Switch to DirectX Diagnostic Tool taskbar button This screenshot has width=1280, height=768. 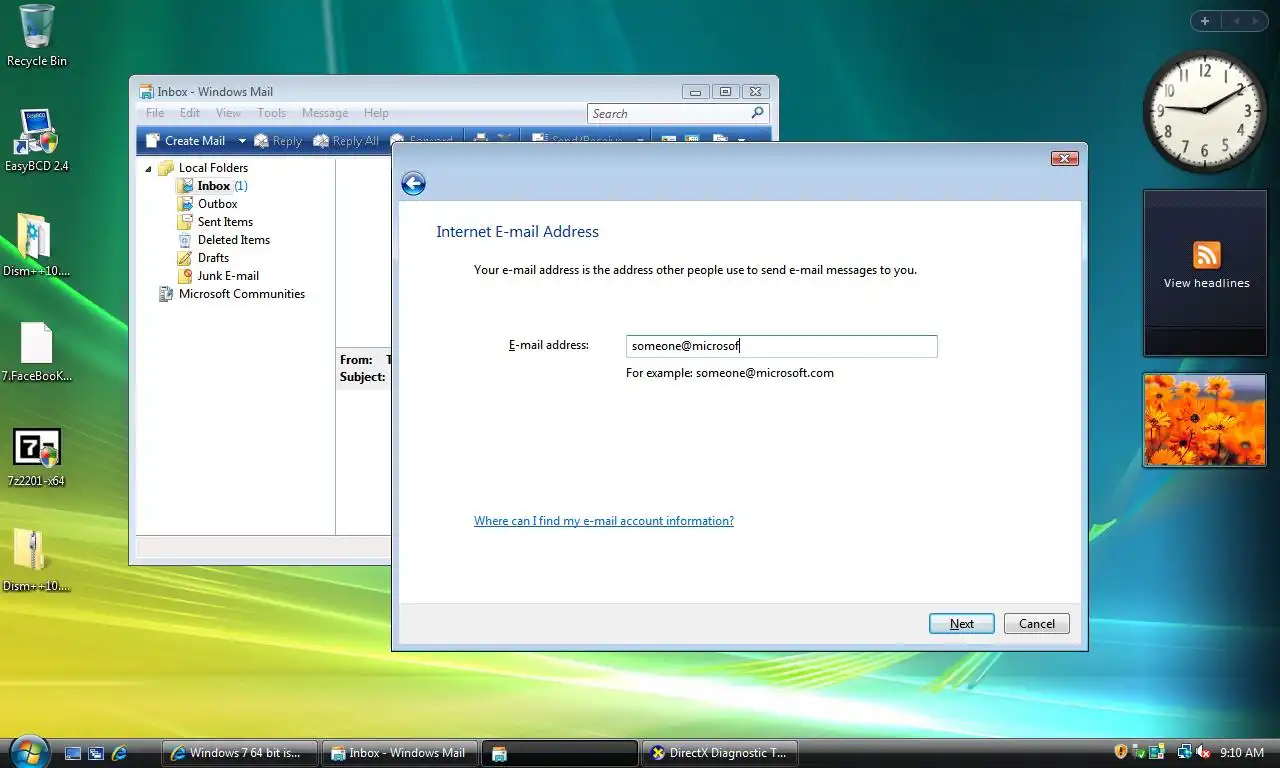coord(720,753)
